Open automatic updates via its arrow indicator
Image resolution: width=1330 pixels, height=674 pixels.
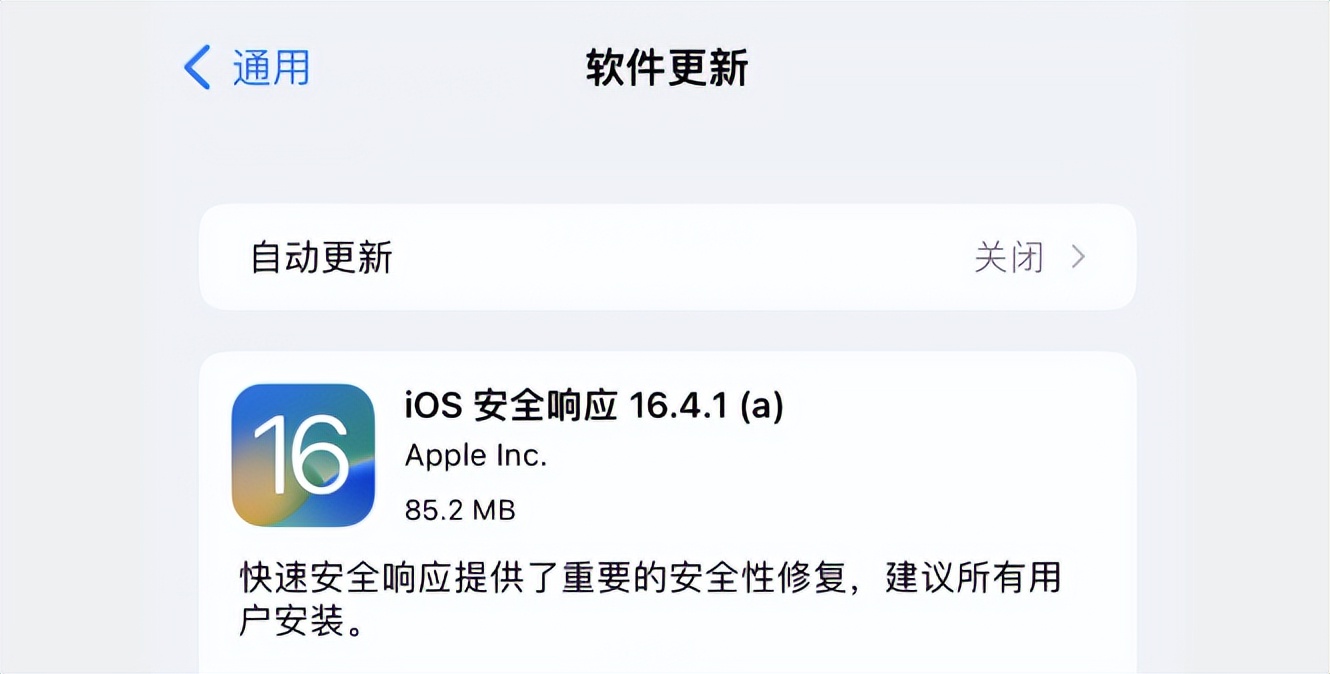(1078, 258)
